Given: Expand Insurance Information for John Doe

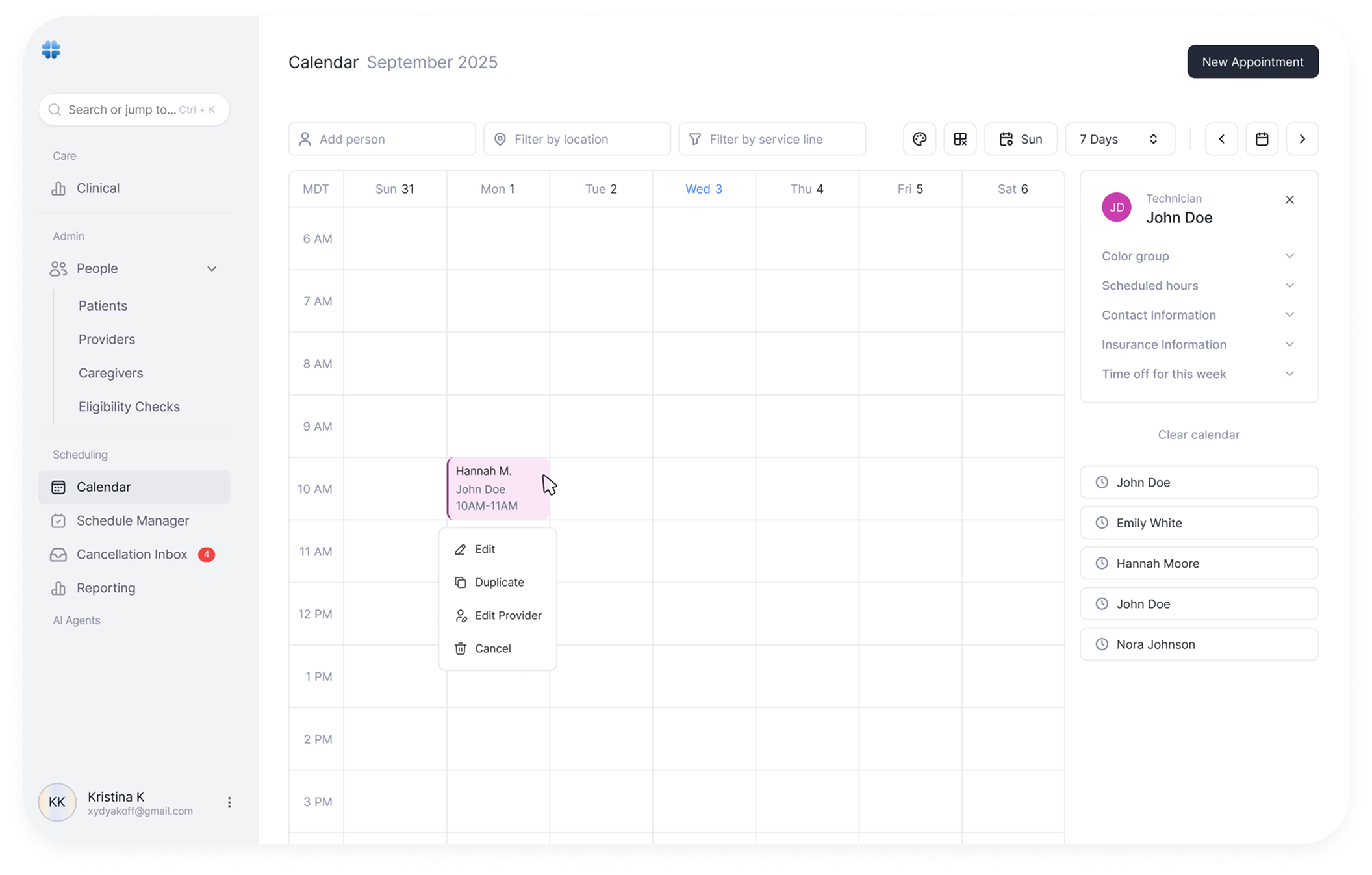Looking at the screenshot, I should [1199, 344].
